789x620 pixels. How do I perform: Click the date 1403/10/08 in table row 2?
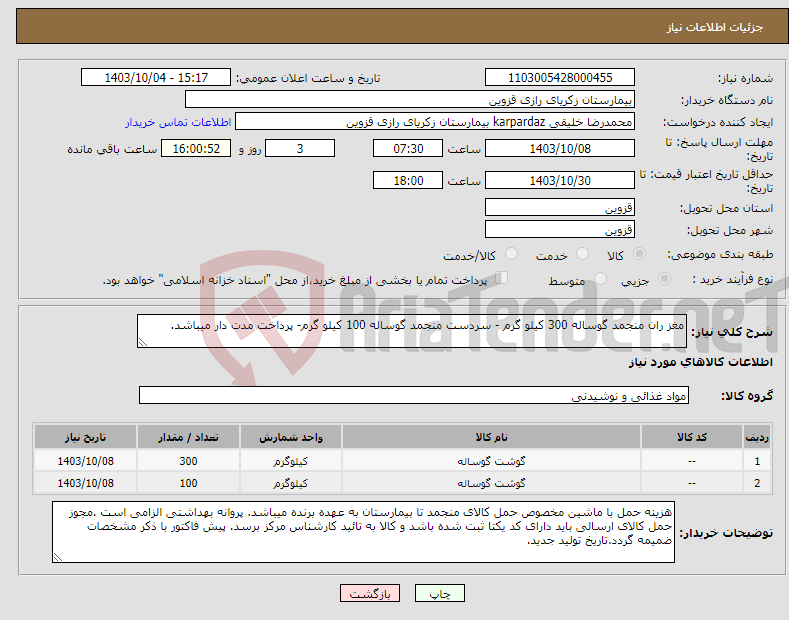coord(86,483)
